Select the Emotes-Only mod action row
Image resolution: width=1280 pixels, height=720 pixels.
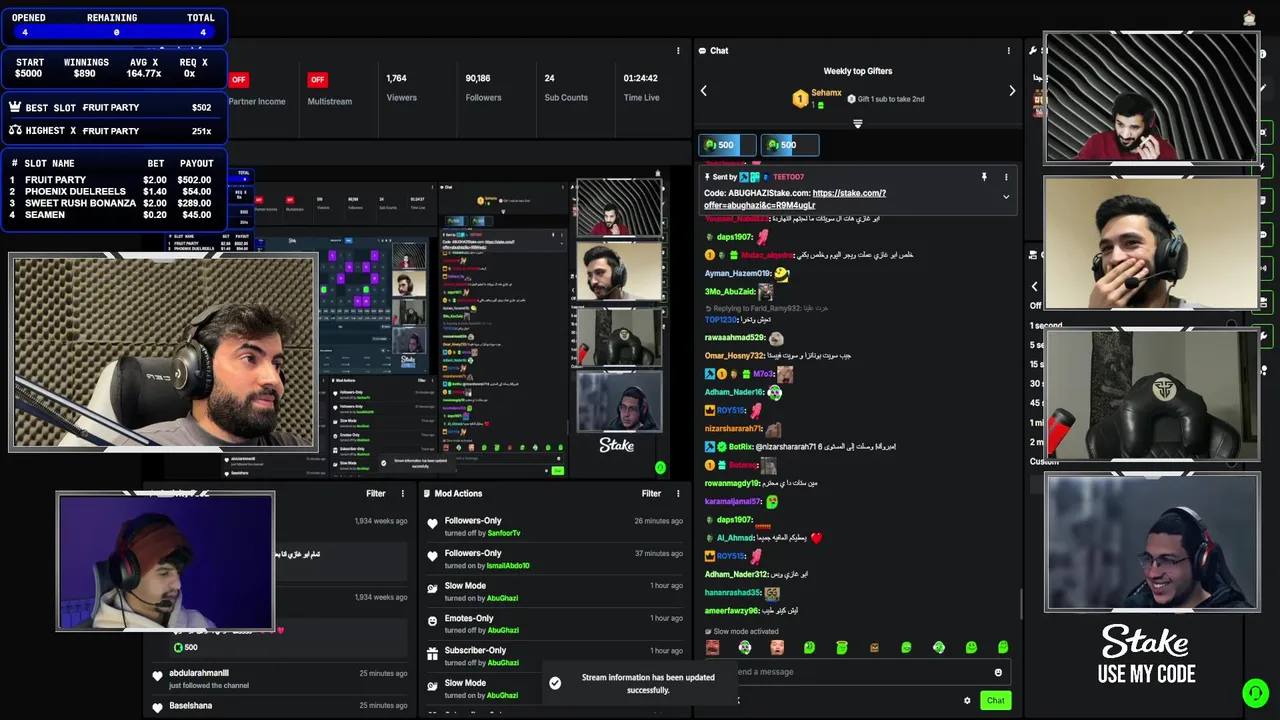[555, 624]
